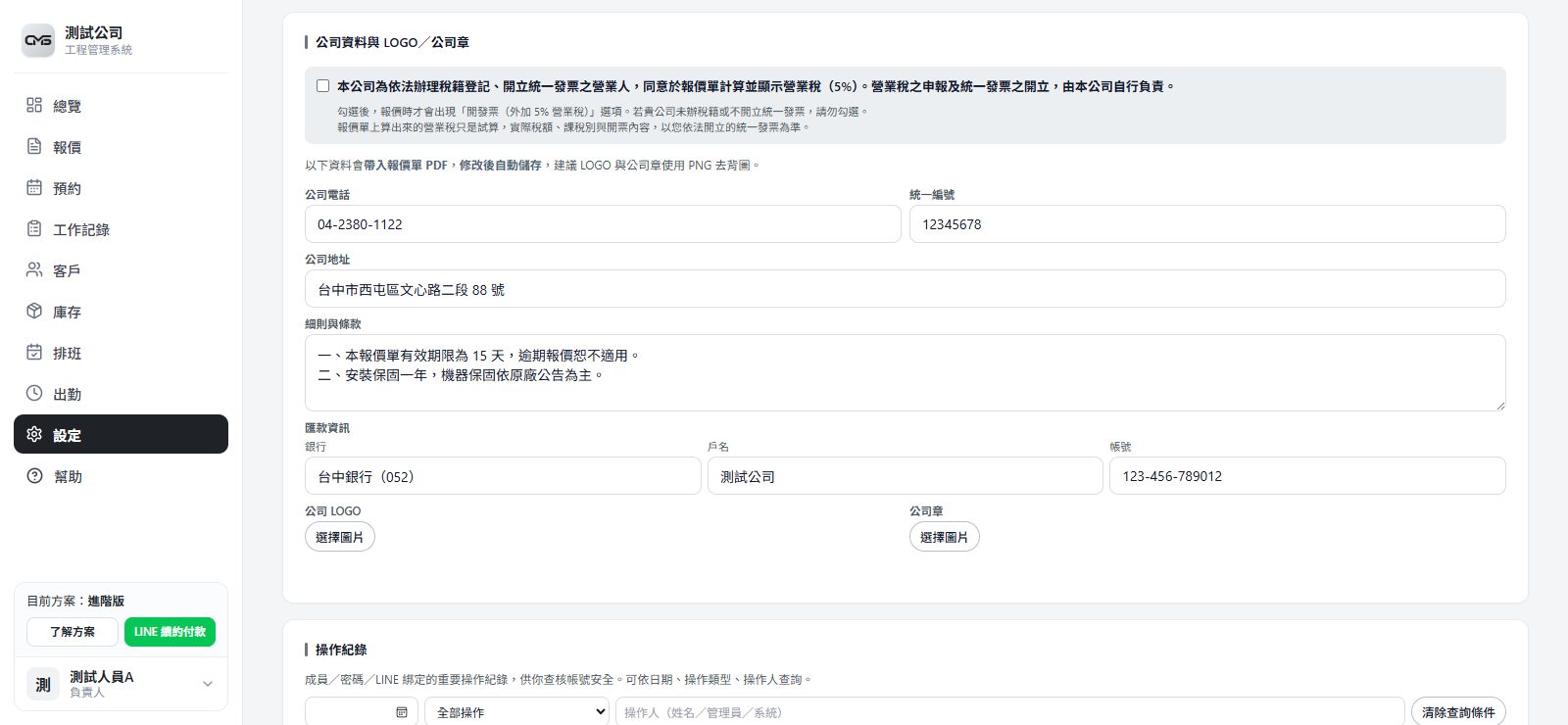Select the 設定 menu item
This screenshot has width=1568, height=725.
121,434
